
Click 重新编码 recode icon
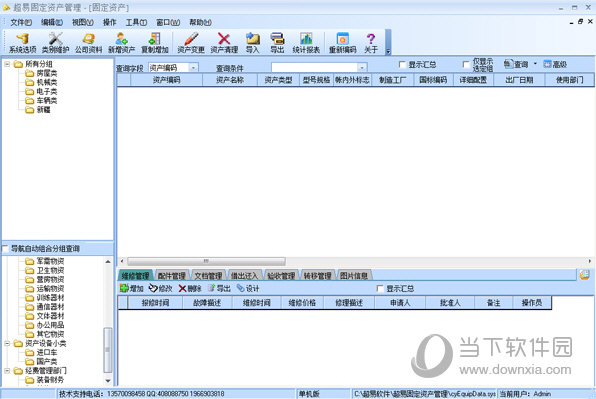point(342,43)
